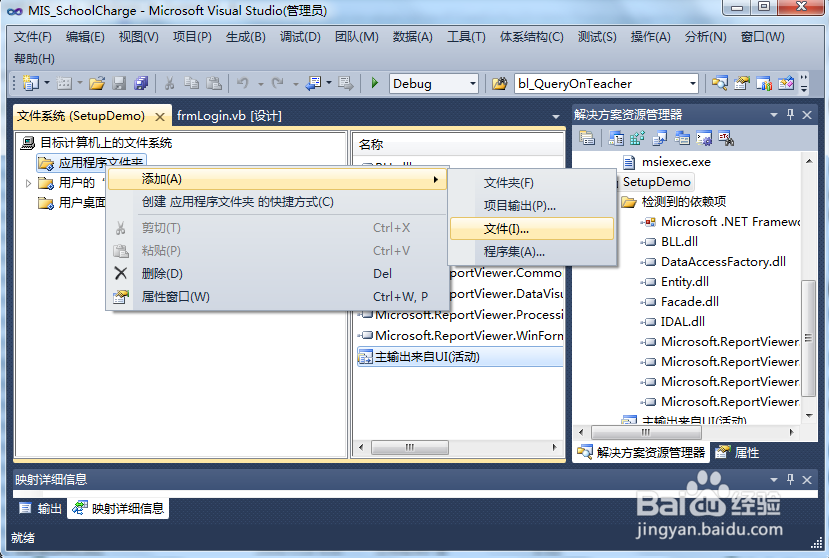Click the Paste toolbar icon
This screenshot has height=558, width=829.
pos(214,83)
